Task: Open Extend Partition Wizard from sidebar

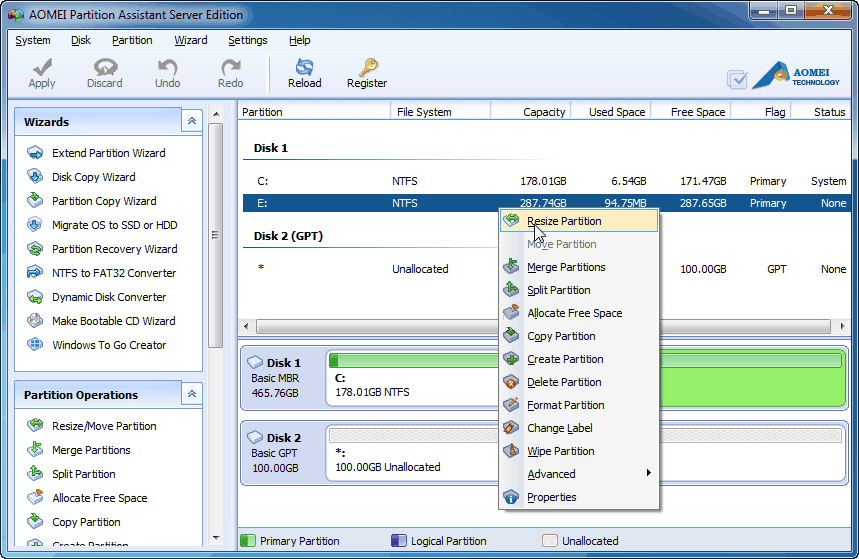Action: pyautogui.click(x=108, y=153)
